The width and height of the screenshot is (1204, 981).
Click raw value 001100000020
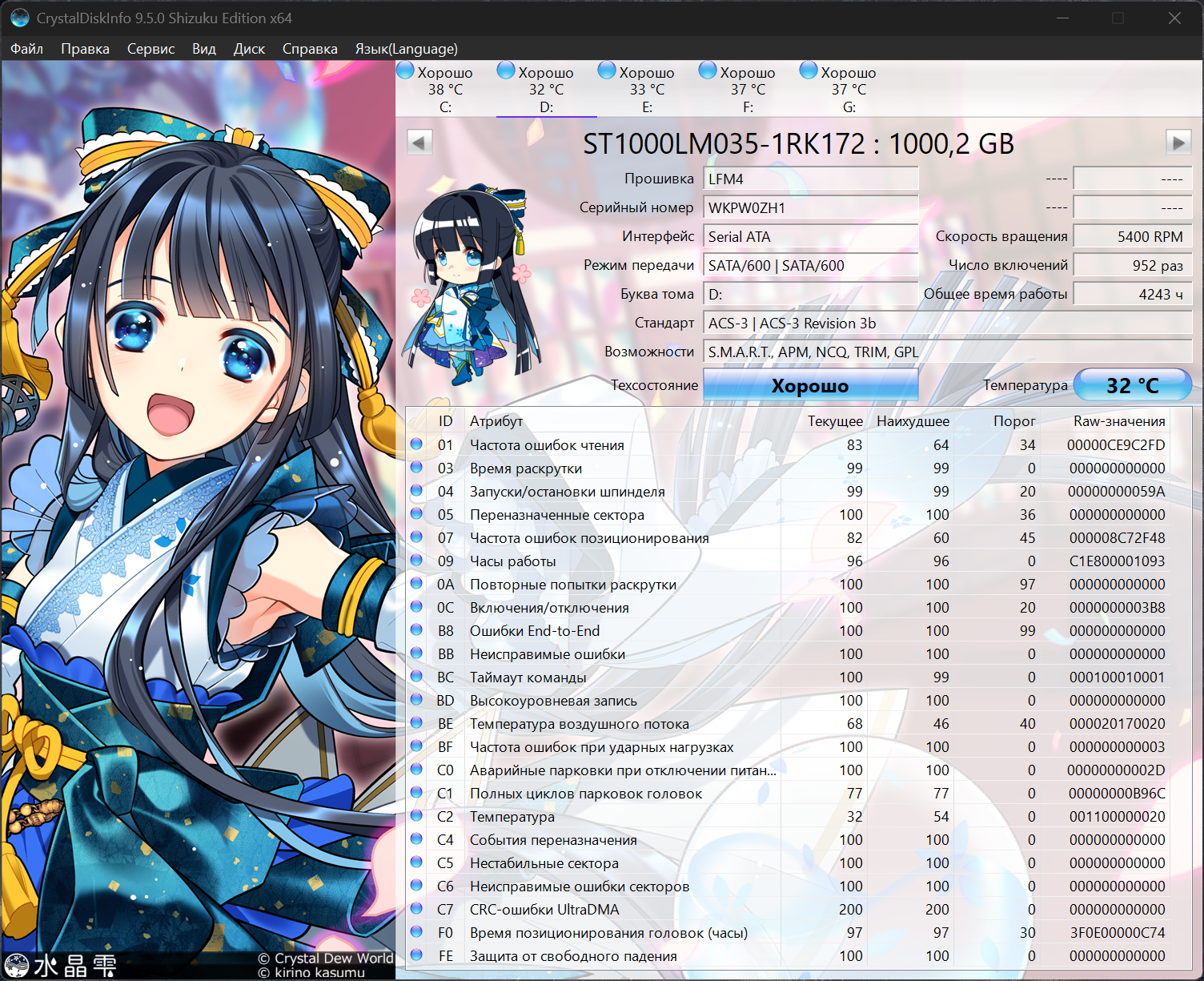tap(1118, 817)
